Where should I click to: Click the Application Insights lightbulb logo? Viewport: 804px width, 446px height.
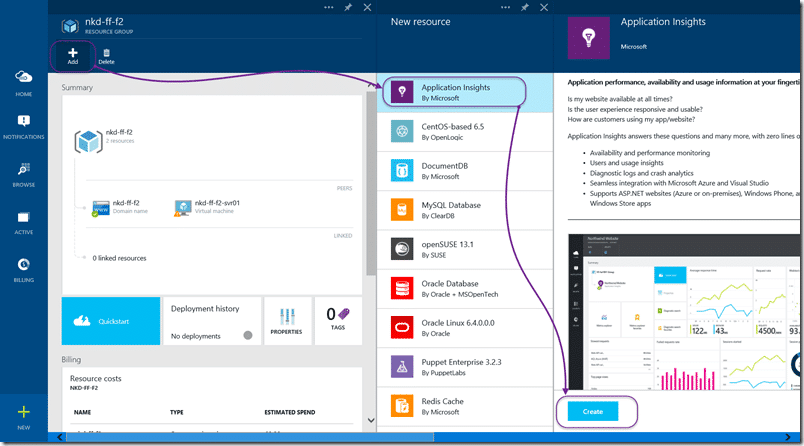pyautogui.click(x=589, y=38)
